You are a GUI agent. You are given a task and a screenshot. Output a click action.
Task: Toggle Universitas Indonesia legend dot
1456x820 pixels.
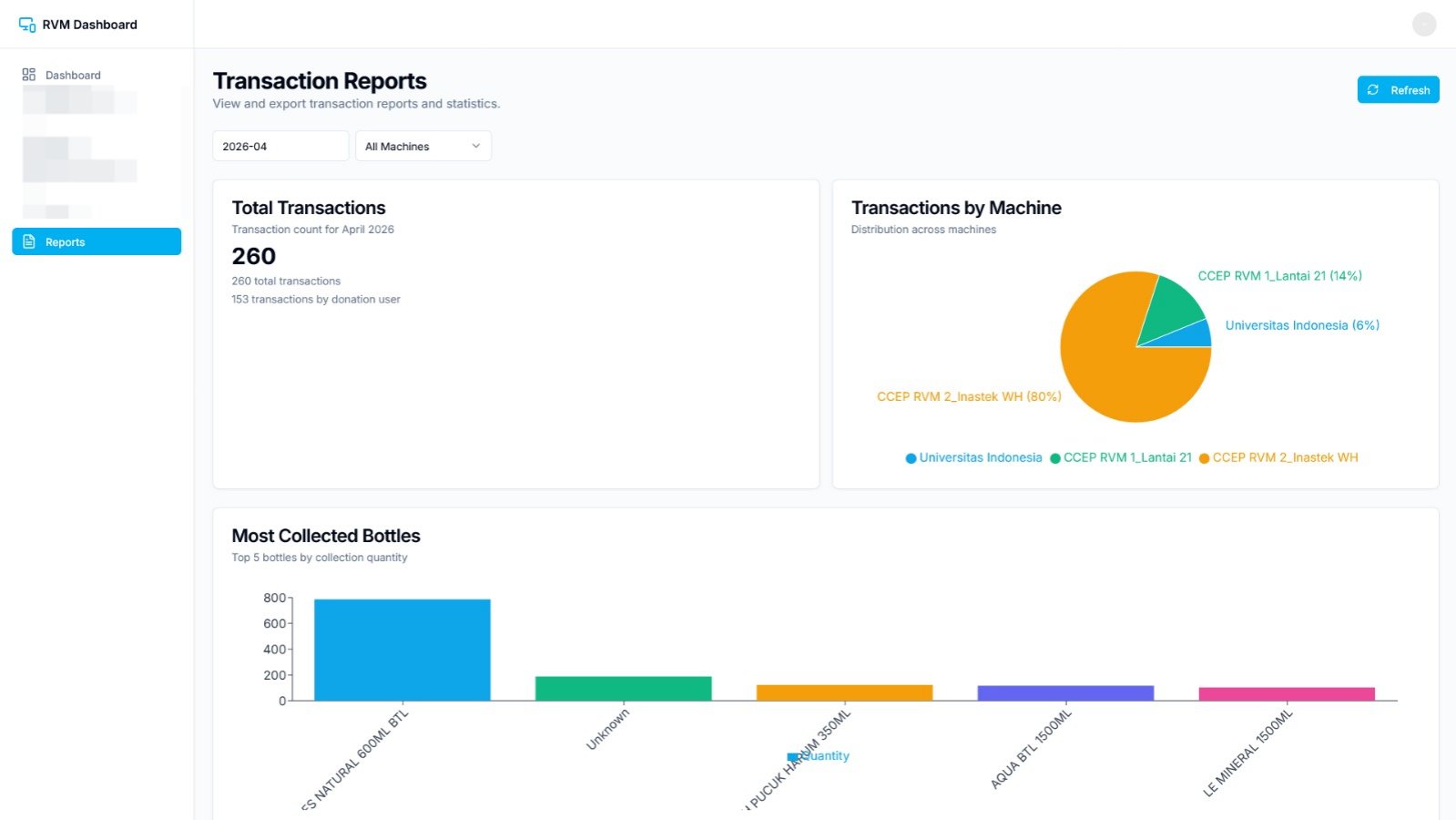tap(911, 458)
